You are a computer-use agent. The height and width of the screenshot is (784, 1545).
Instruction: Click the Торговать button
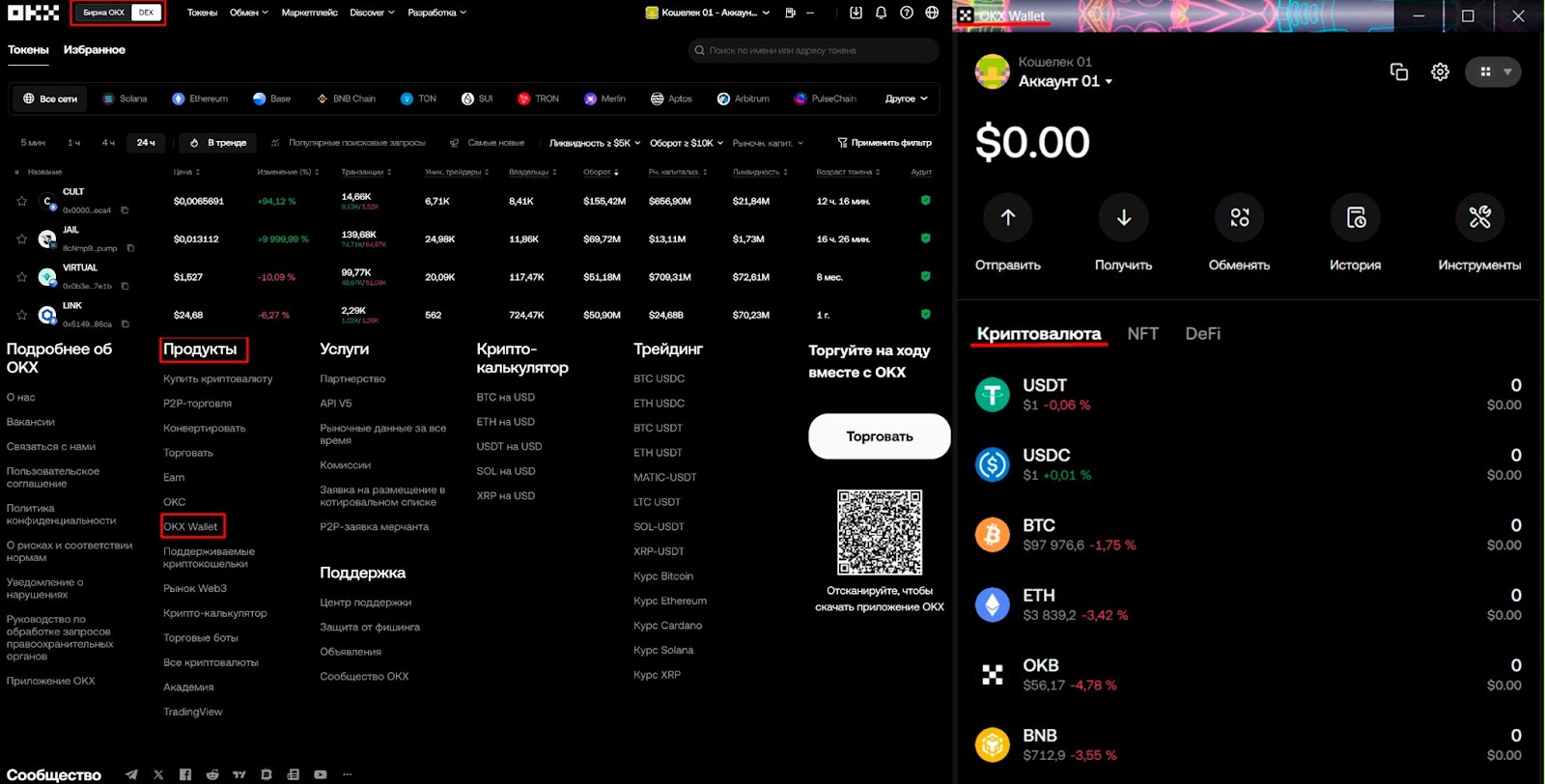pos(879,436)
